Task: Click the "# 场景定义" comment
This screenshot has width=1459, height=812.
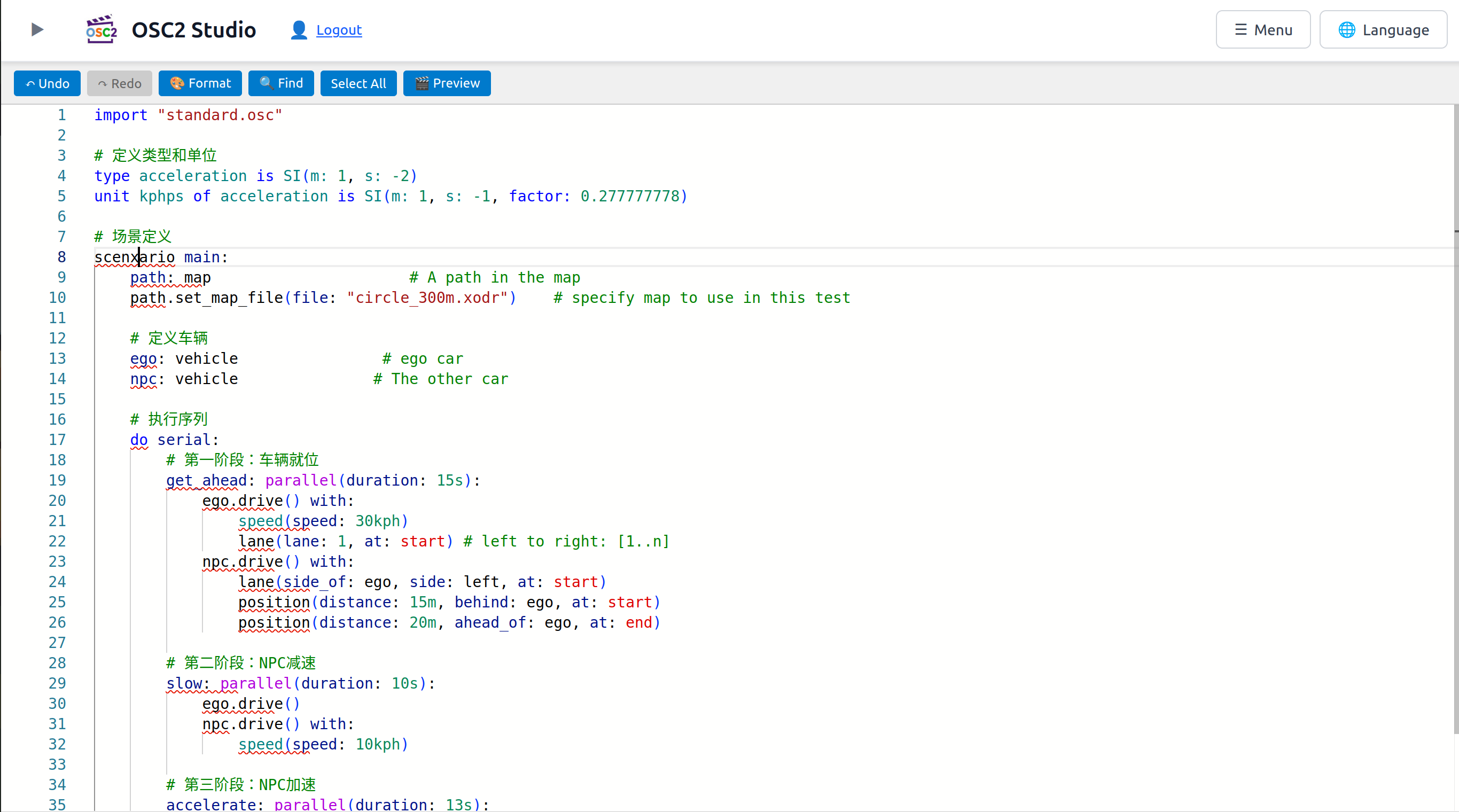Action: [x=132, y=237]
